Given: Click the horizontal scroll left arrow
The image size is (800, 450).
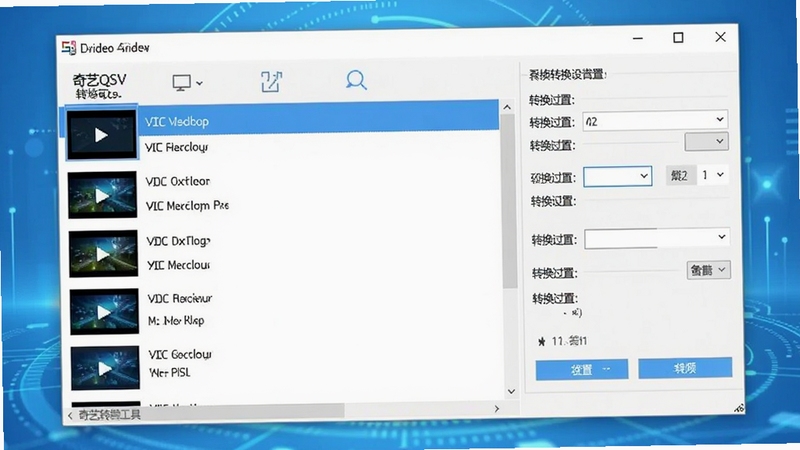Looking at the screenshot, I should (70, 416).
